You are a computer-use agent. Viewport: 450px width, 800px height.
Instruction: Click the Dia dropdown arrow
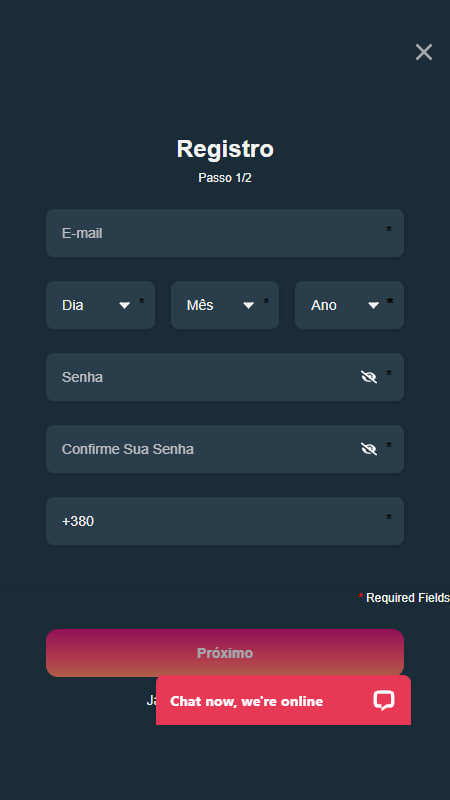pyautogui.click(x=124, y=306)
